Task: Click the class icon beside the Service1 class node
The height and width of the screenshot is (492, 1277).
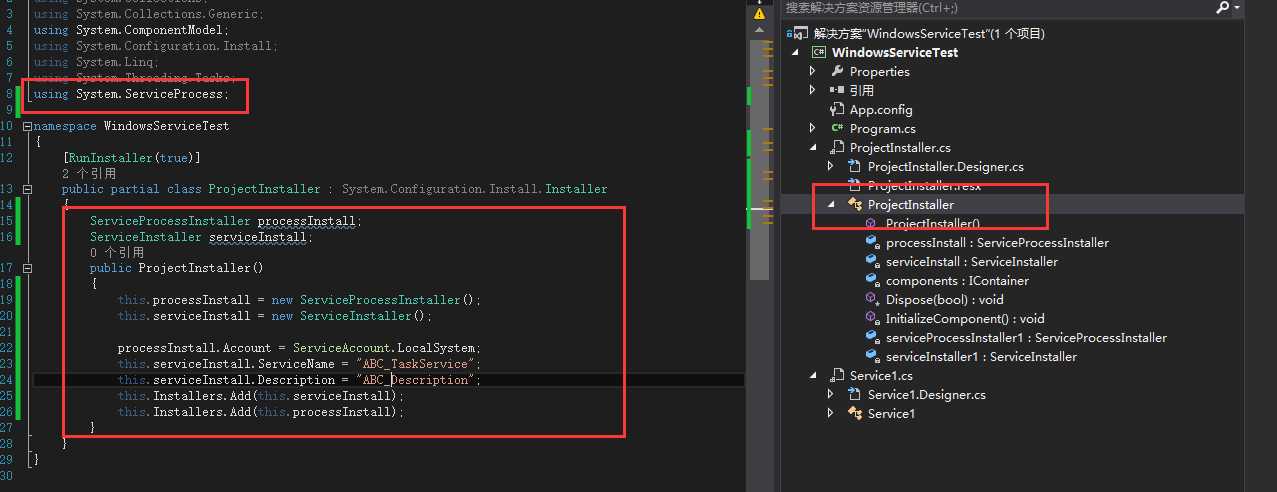Action: click(855, 413)
